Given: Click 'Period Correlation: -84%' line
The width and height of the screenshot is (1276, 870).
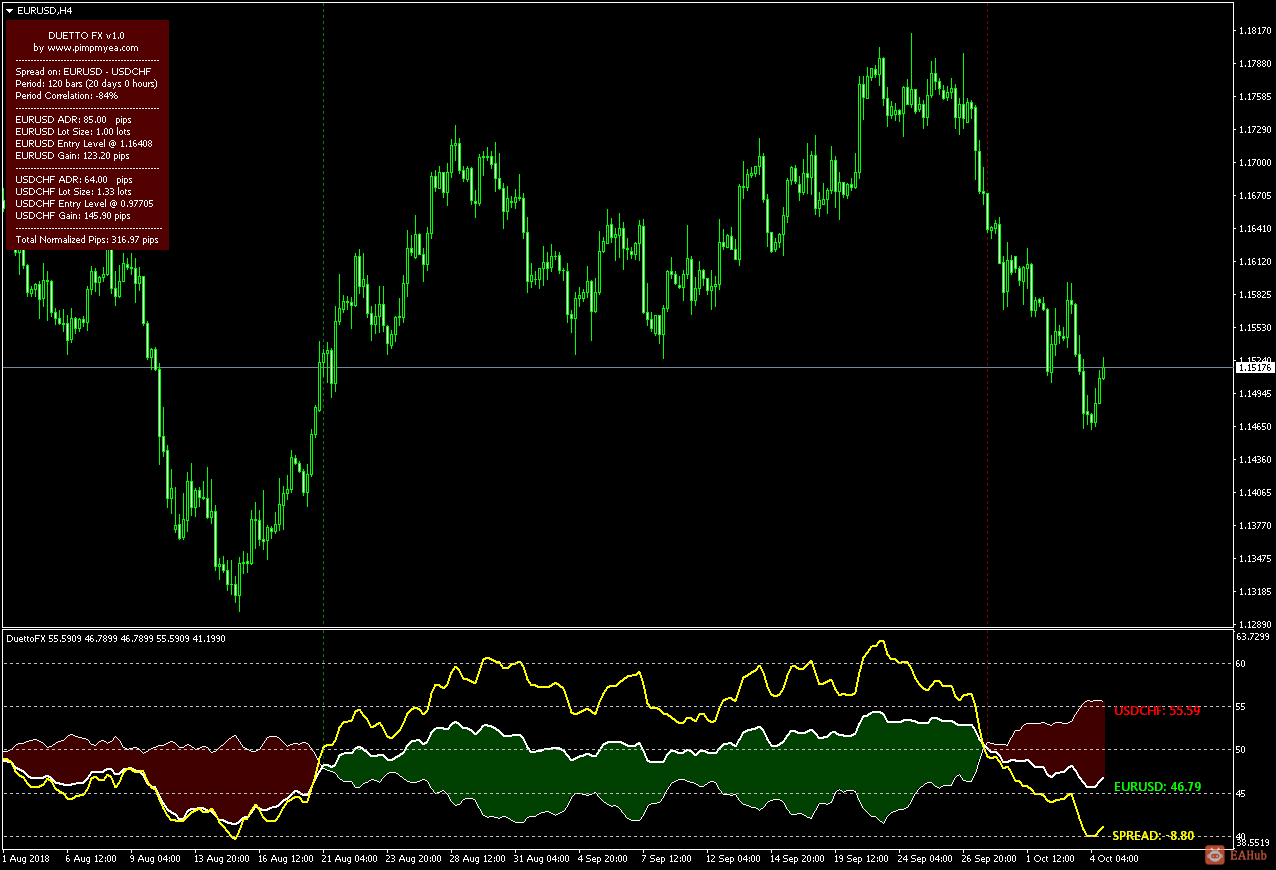Looking at the screenshot, I should pos(66,96).
